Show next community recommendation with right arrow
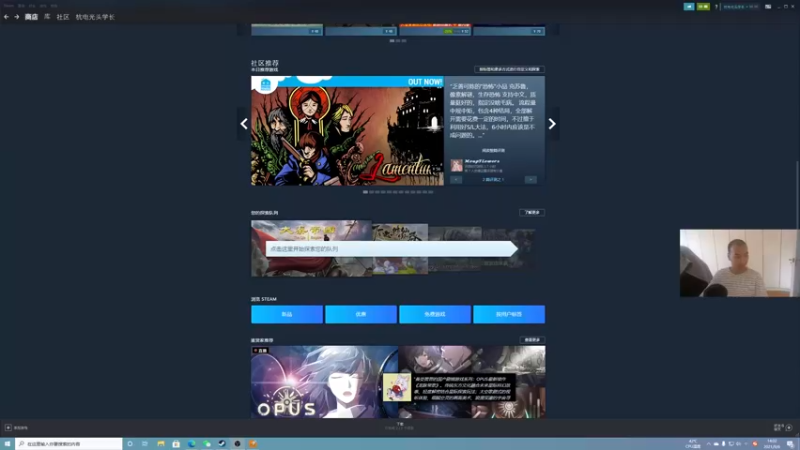 pos(552,123)
